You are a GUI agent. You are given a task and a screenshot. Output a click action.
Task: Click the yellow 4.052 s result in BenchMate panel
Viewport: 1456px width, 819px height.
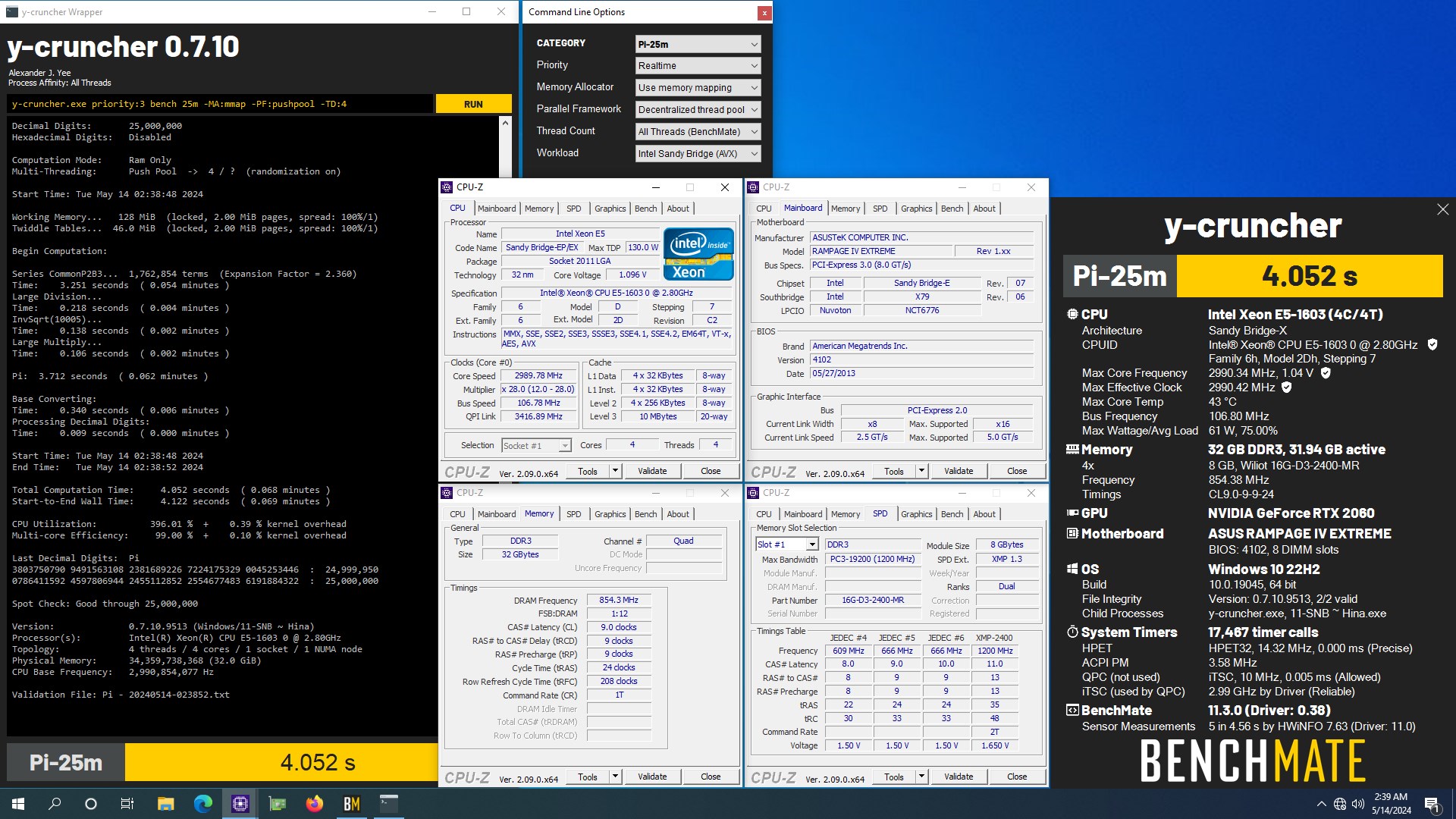pyautogui.click(x=1310, y=276)
